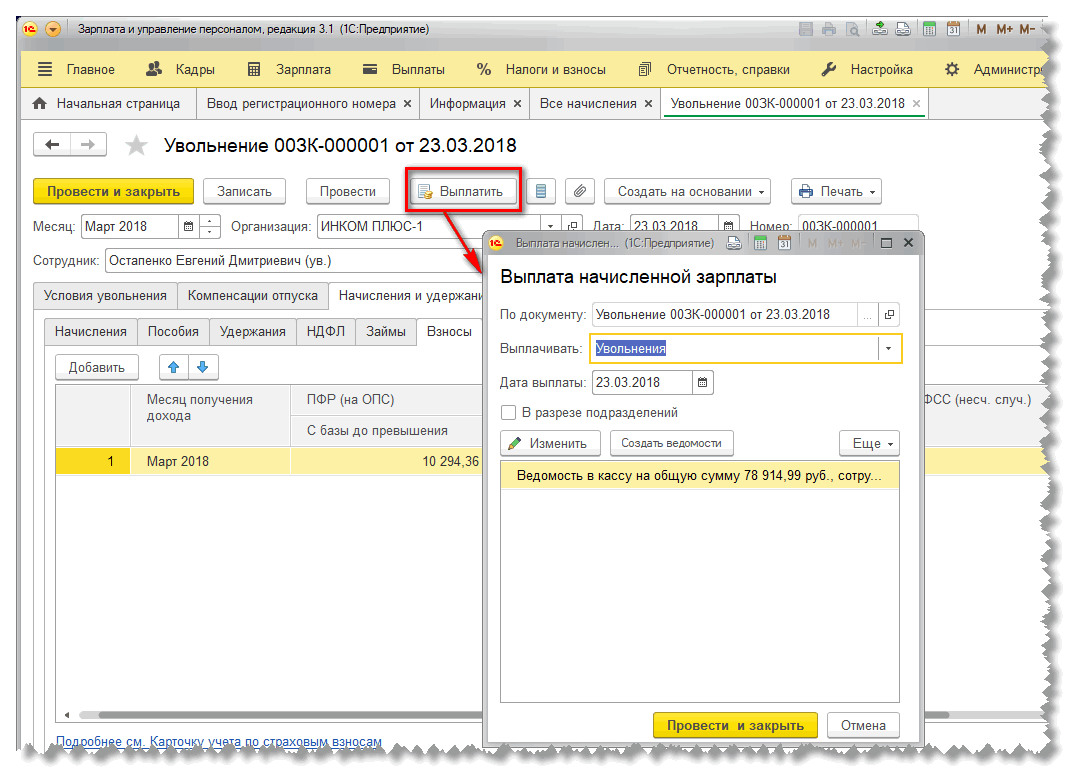Click the Провести button in main form
The image size is (1074, 777).
coord(347,191)
